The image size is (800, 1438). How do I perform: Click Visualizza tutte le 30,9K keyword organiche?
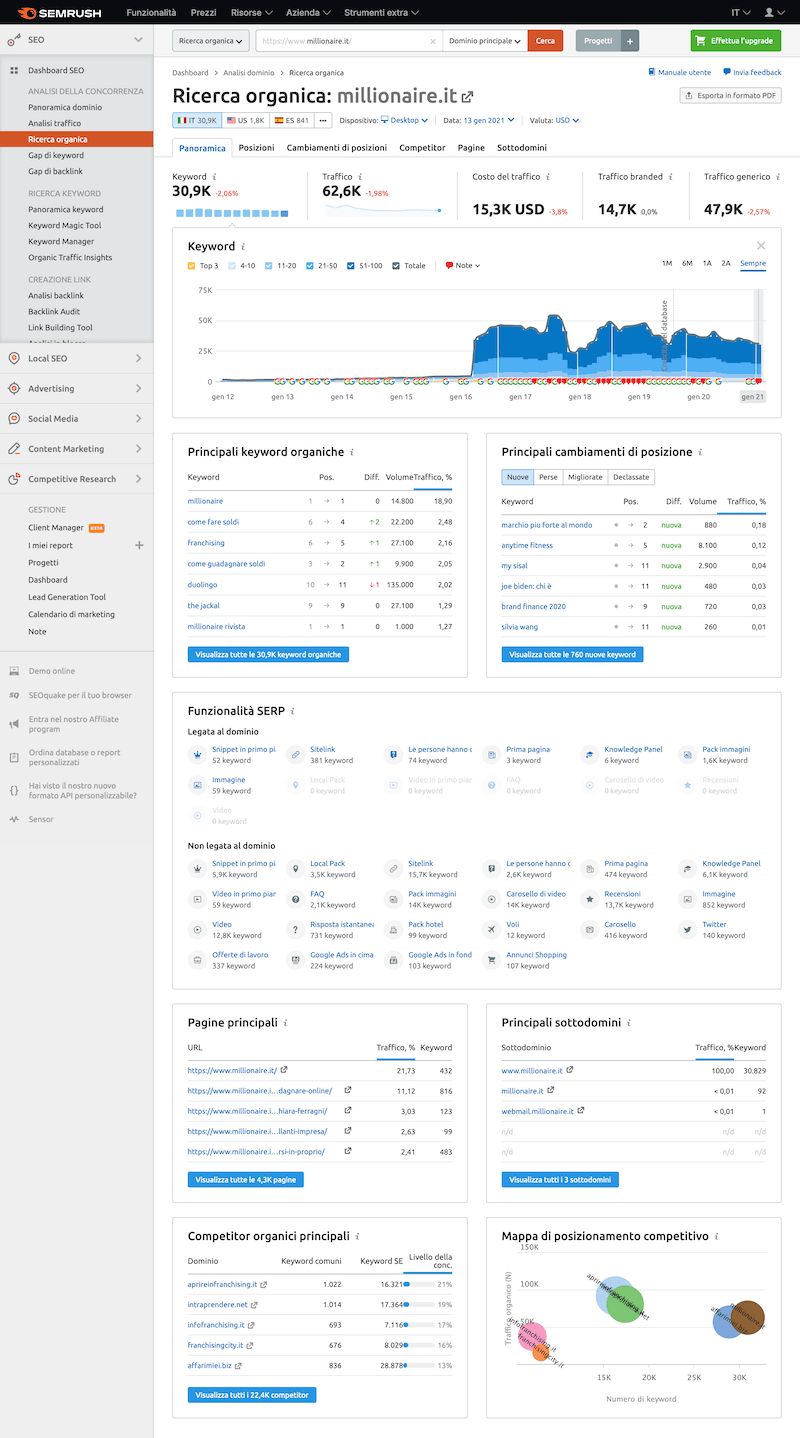[x=267, y=654]
